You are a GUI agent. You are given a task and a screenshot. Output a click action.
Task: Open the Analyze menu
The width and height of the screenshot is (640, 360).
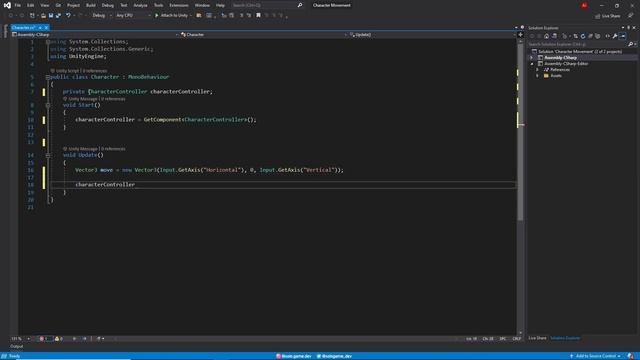coord(140,5)
